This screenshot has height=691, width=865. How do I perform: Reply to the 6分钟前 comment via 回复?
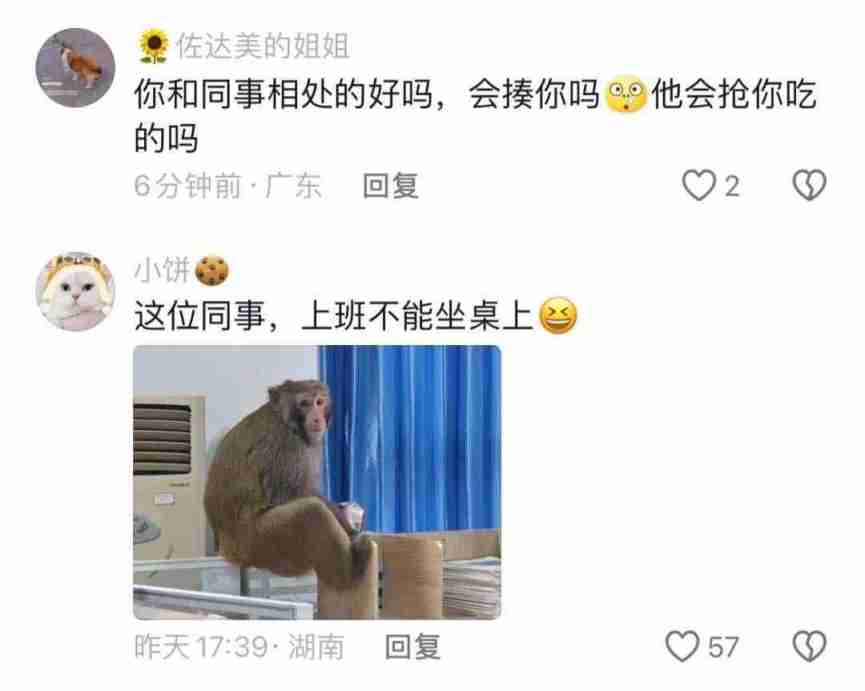click(x=391, y=186)
